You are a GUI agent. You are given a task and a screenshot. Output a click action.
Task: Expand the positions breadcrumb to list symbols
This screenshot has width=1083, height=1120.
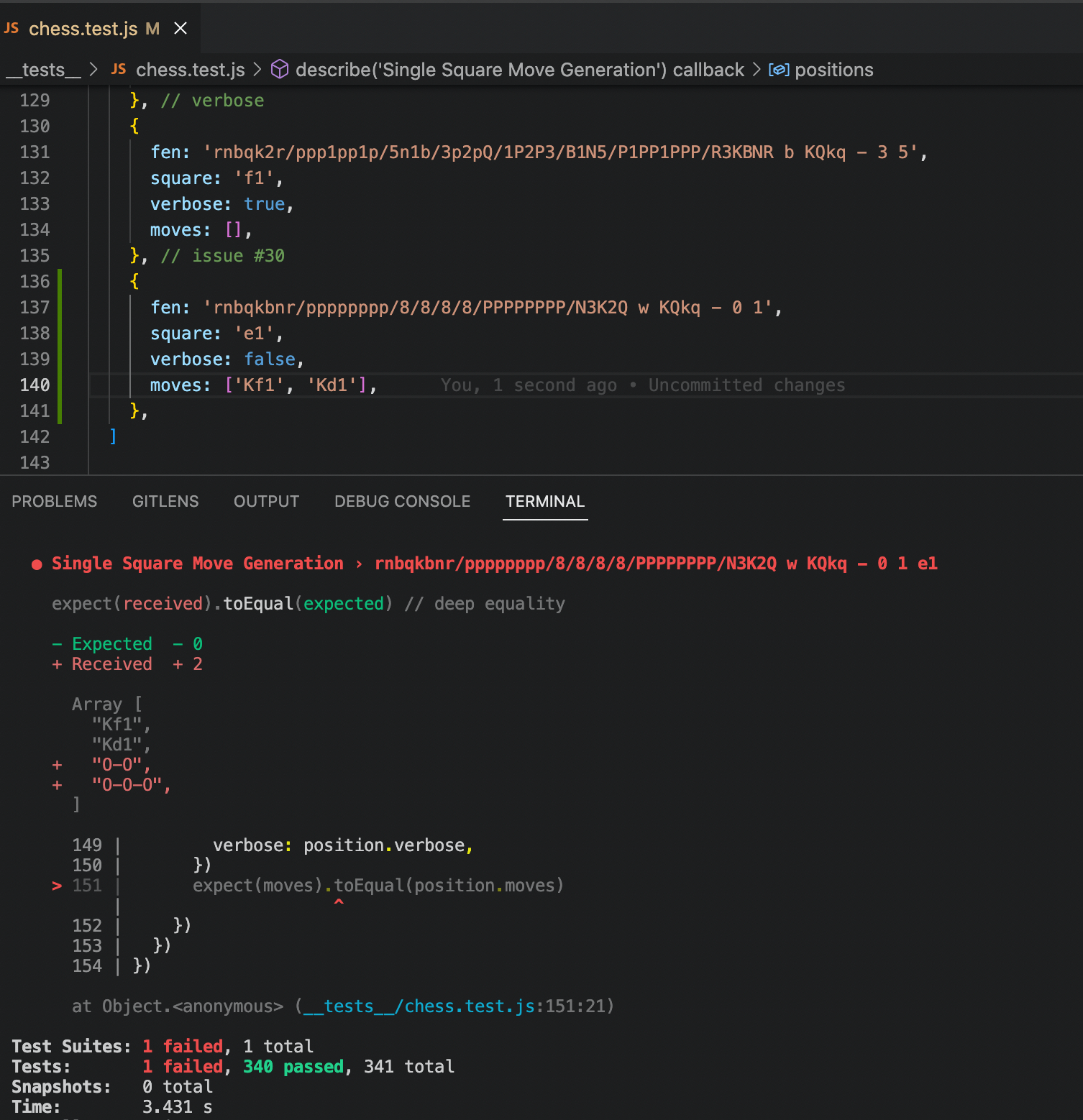click(x=834, y=69)
